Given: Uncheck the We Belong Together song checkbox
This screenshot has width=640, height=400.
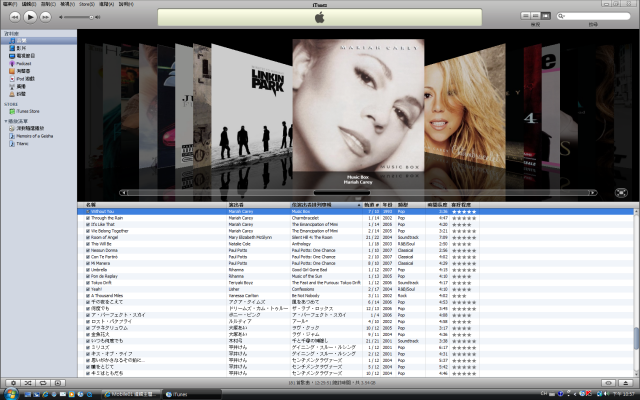Looking at the screenshot, I should [x=88, y=231].
